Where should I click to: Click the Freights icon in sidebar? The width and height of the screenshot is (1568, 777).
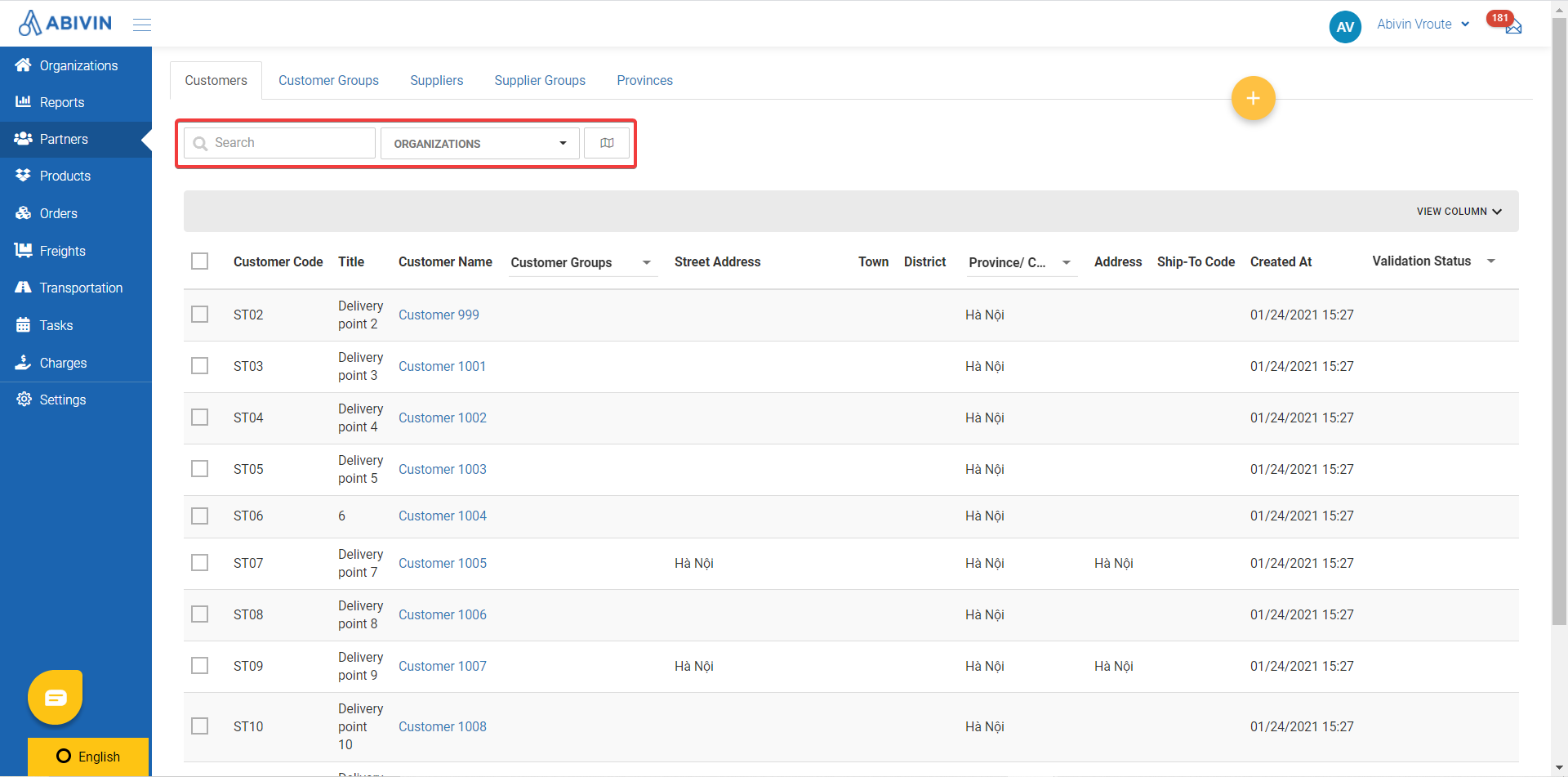coord(23,250)
